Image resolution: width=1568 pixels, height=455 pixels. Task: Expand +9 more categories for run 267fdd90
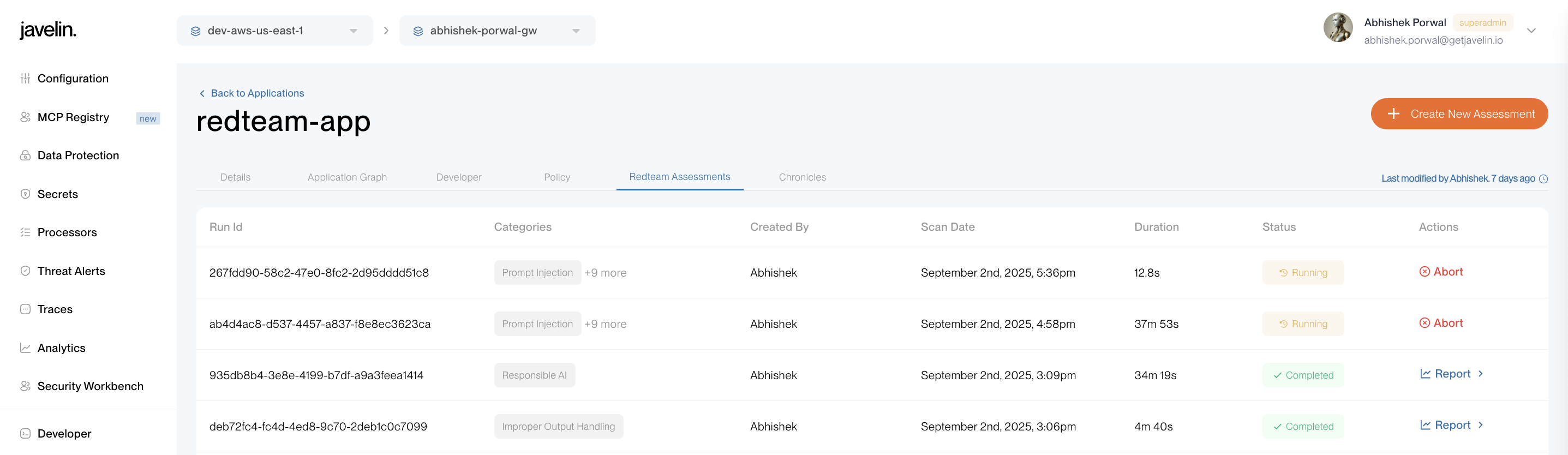pos(605,273)
